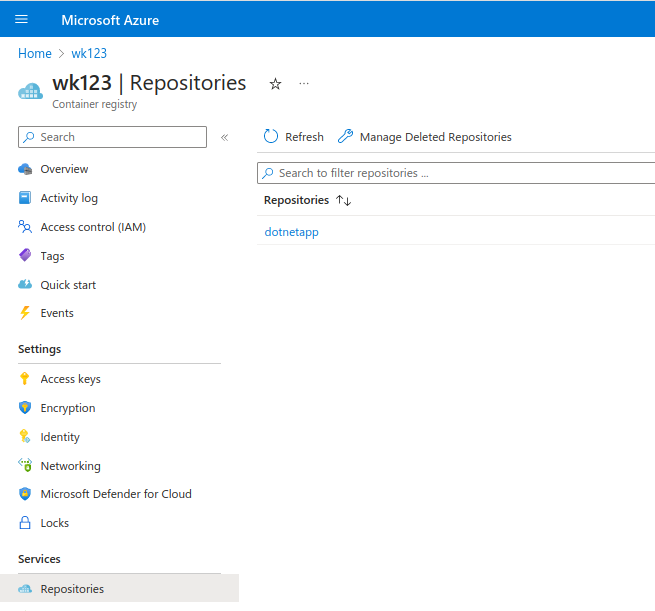
Task: Open Identity settings
Action: (60, 437)
